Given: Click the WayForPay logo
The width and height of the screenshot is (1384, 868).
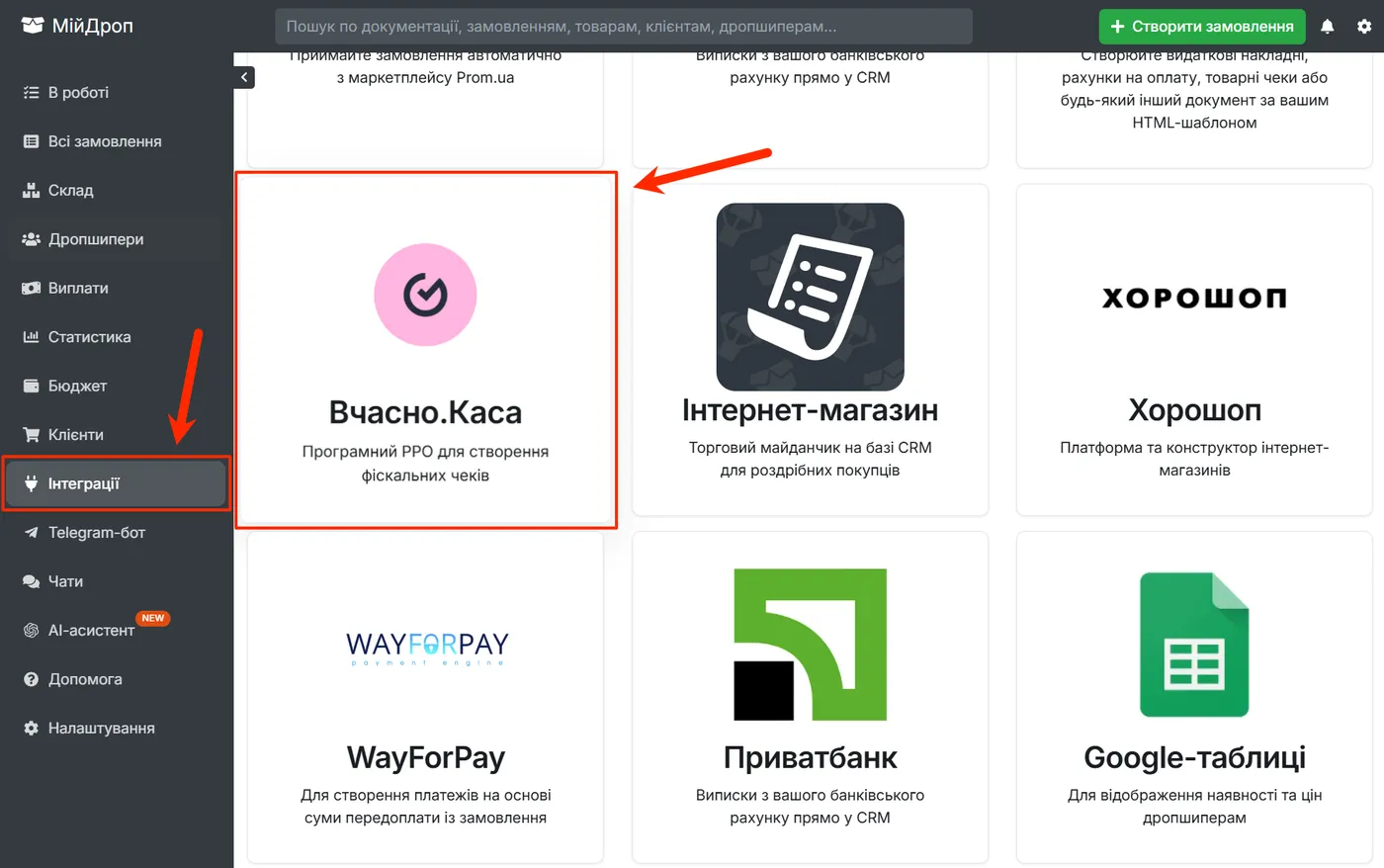Looking at the screenshot, I should point(427,647).
